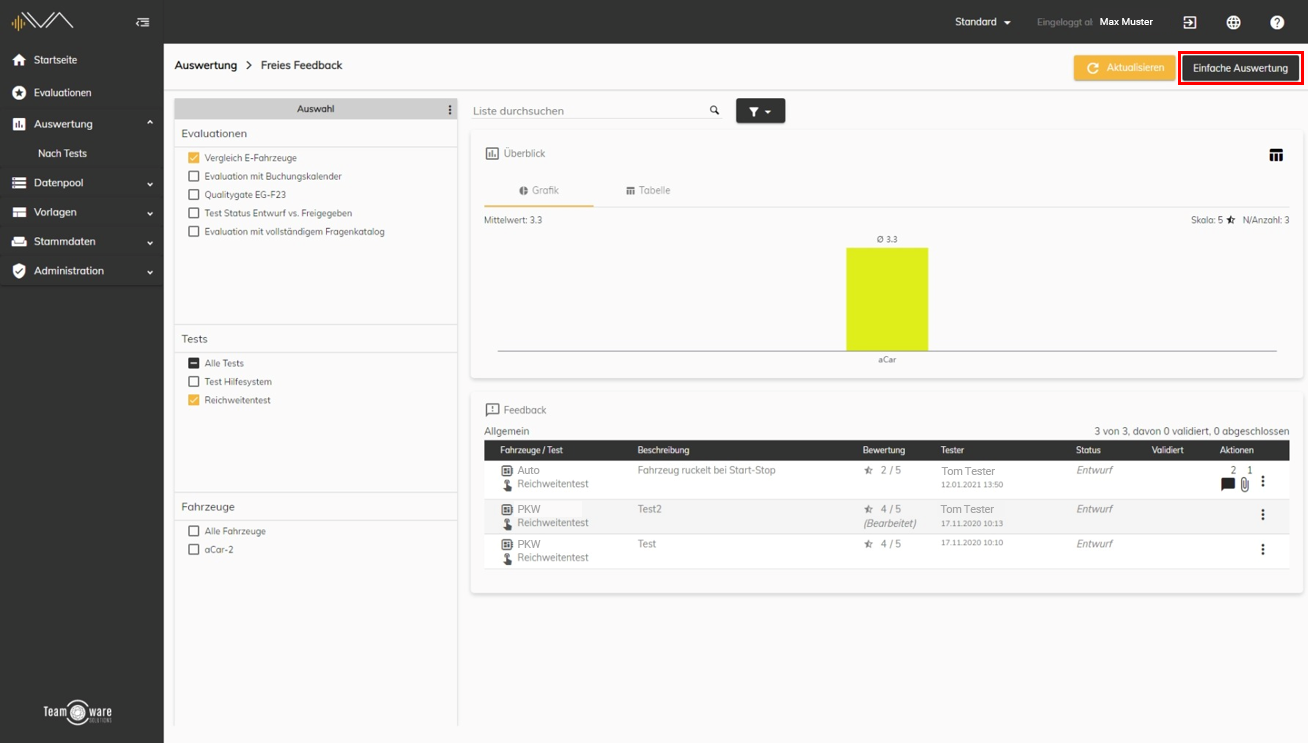Expand the Administration sidebar section
The width and height of the screenshot is (1308, 744).
(x=150, y=272)
